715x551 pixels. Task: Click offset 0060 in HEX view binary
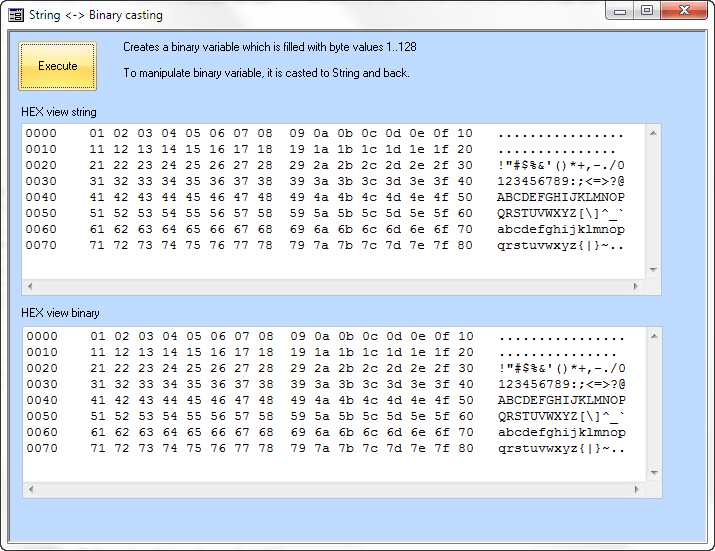[42, 432]
